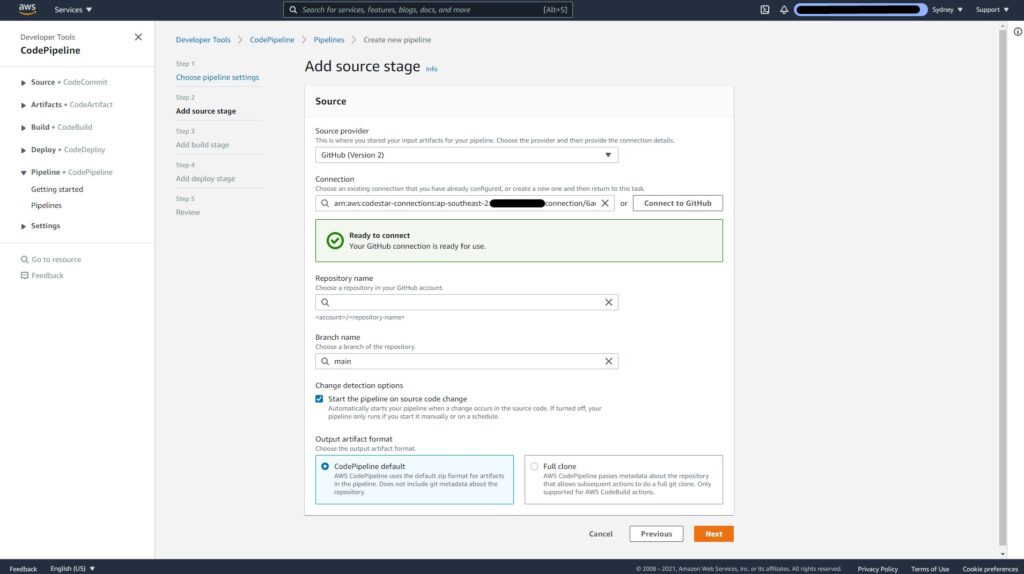Screen dimensions: 1024x574
Task: Open the Services menu
Action: (x=73, y=10)
